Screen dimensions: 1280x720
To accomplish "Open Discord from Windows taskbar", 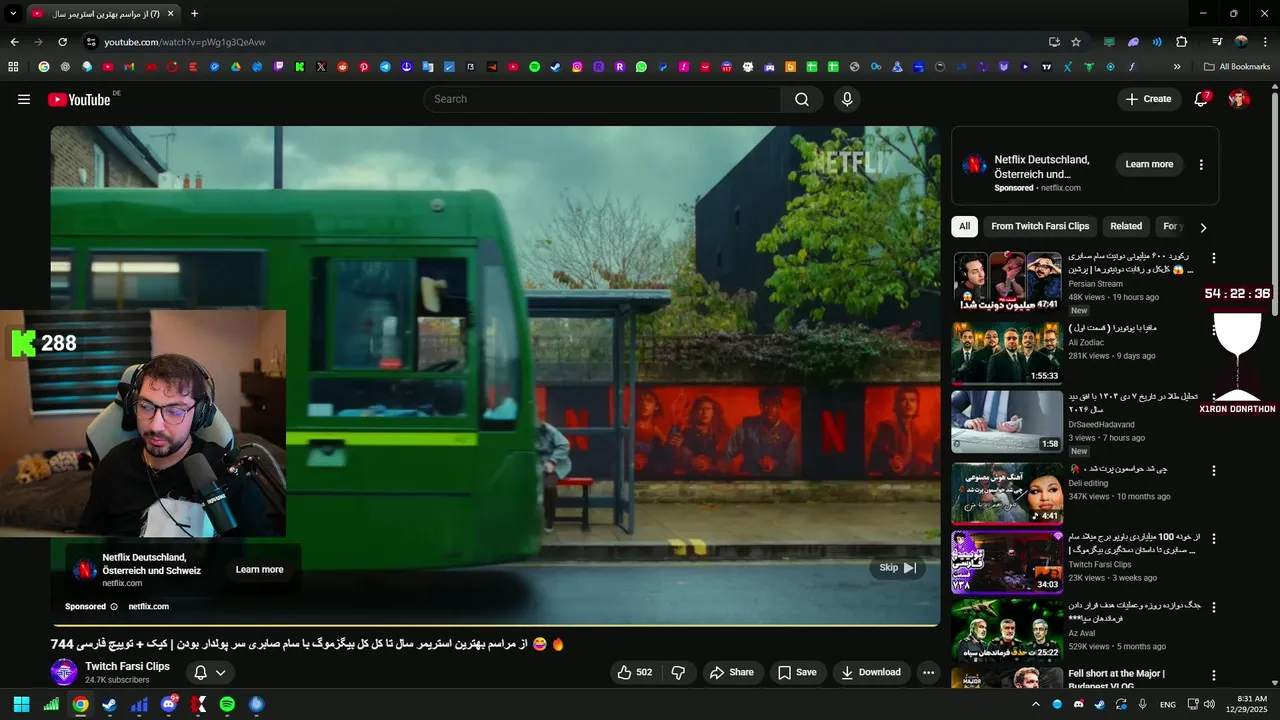I will [x=168, y=704].
